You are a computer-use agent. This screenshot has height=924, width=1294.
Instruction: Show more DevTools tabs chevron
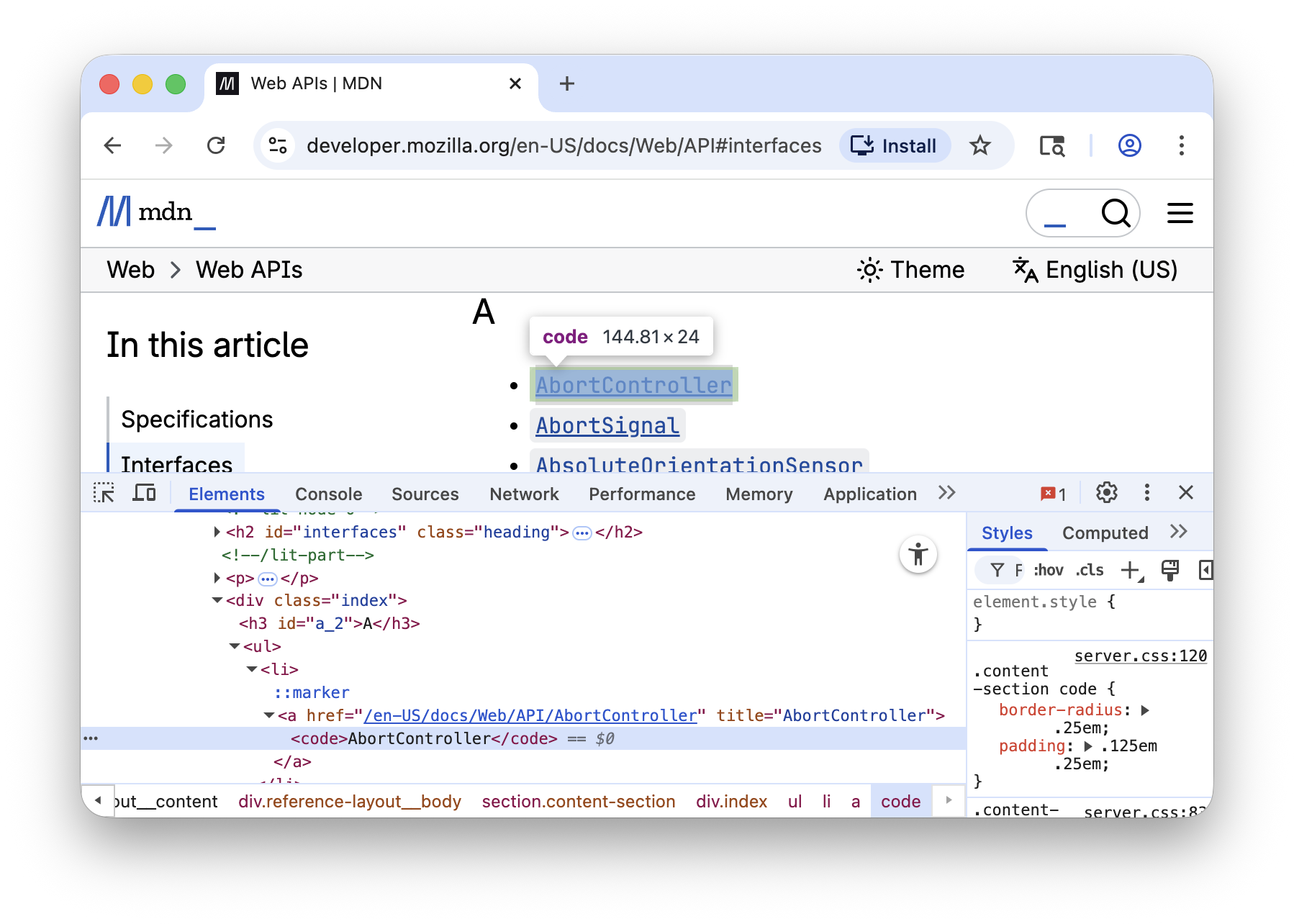946,493
